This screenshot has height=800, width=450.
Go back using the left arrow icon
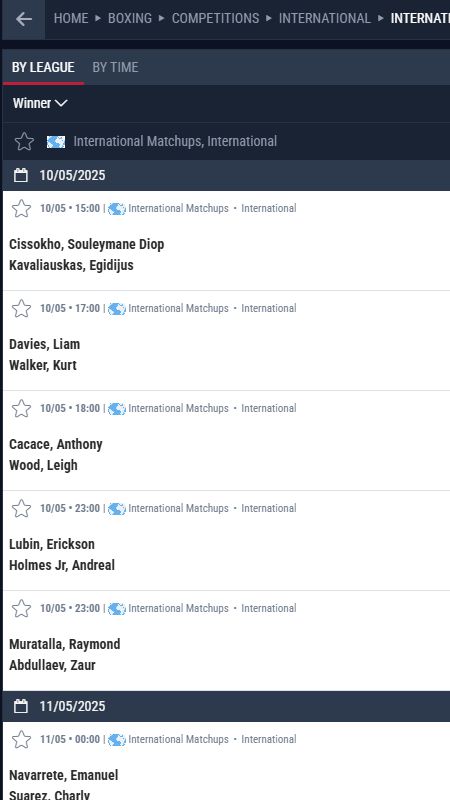23,19
